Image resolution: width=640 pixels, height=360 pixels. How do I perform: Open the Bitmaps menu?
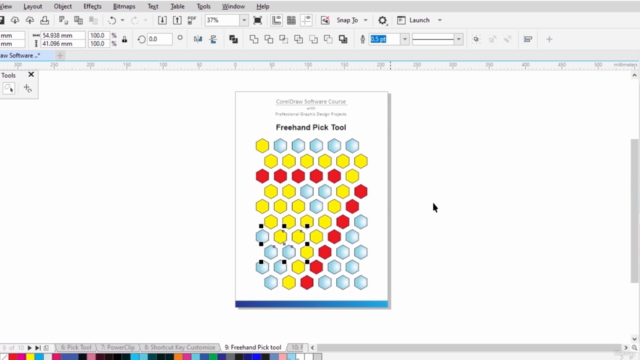124,7
